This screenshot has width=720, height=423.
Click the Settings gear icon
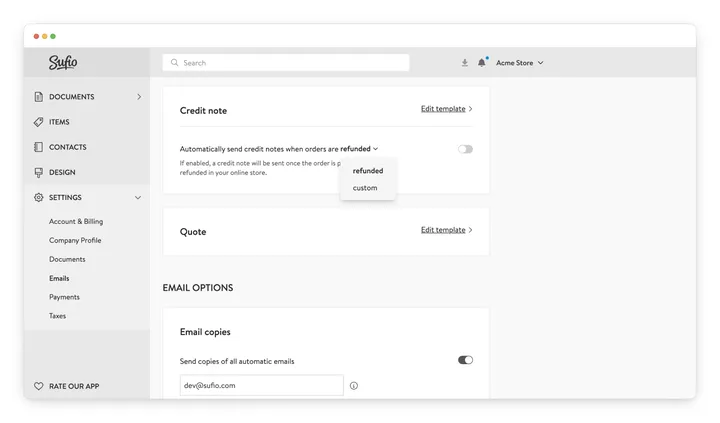39,197
